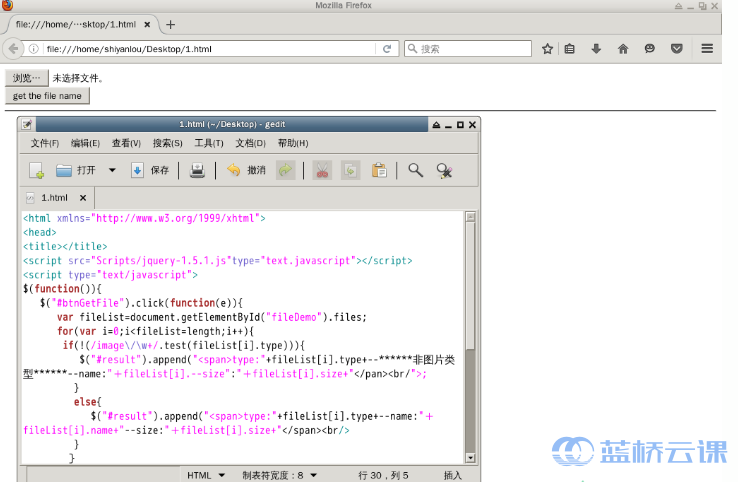
Task: Print the document in gedit
Action: pos(197,170)
